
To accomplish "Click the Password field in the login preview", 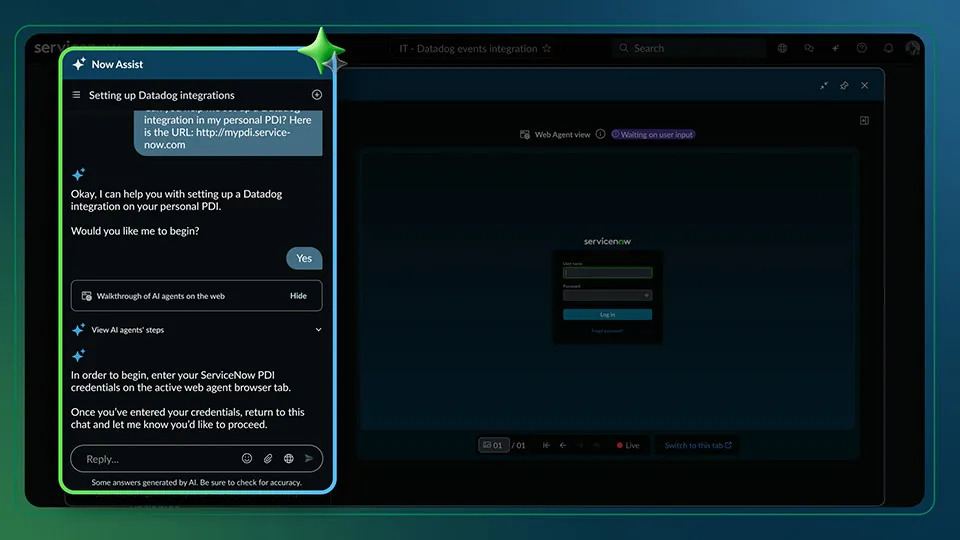I will click(607, 295).
